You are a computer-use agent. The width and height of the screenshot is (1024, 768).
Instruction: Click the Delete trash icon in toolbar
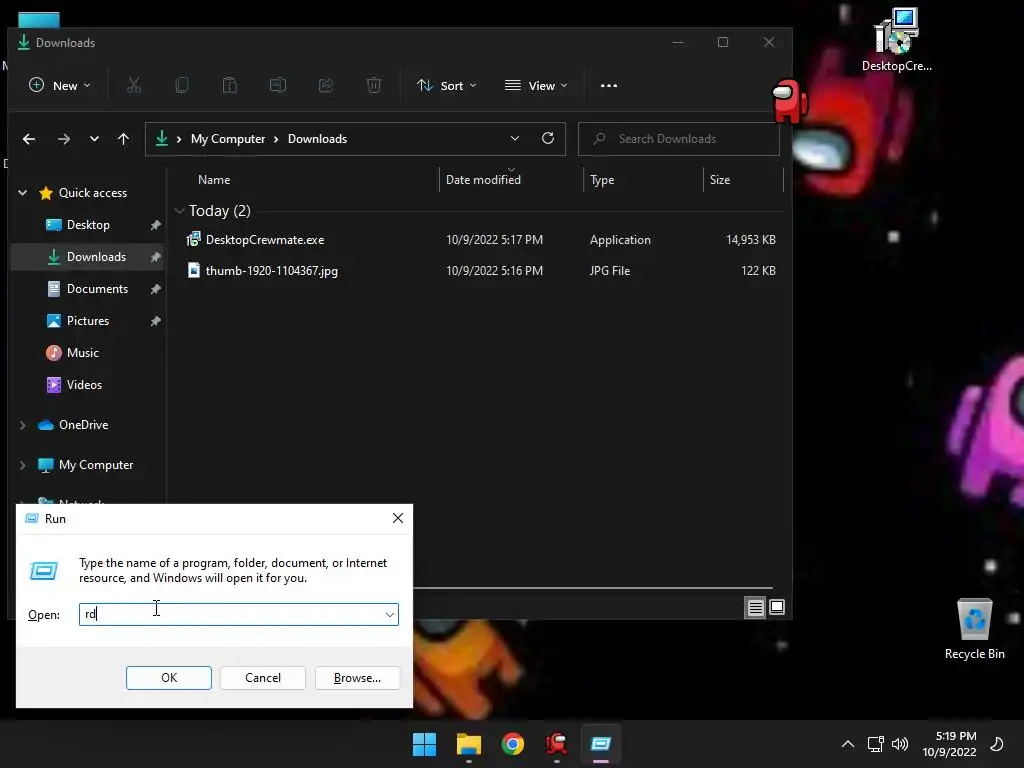tap(374, 85)
